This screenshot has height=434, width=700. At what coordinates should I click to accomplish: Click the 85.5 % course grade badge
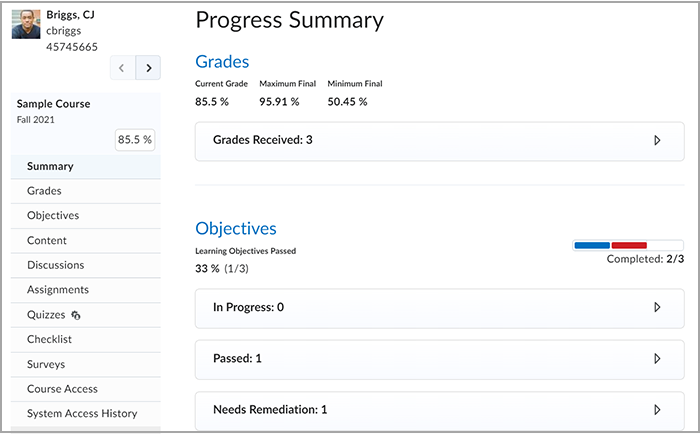coord(135,140)
